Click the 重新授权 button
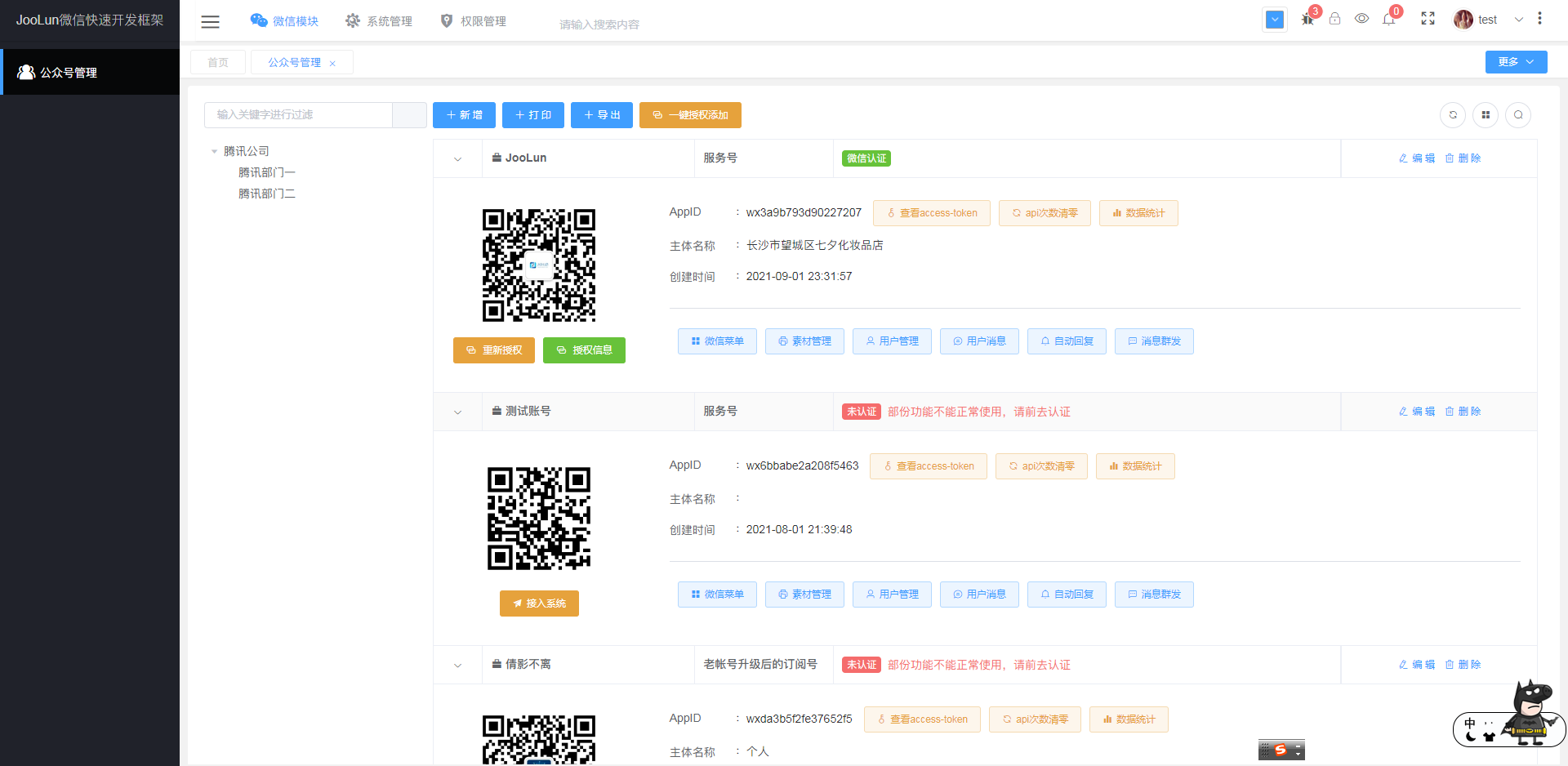1568x766 pixels. [494, 350]
